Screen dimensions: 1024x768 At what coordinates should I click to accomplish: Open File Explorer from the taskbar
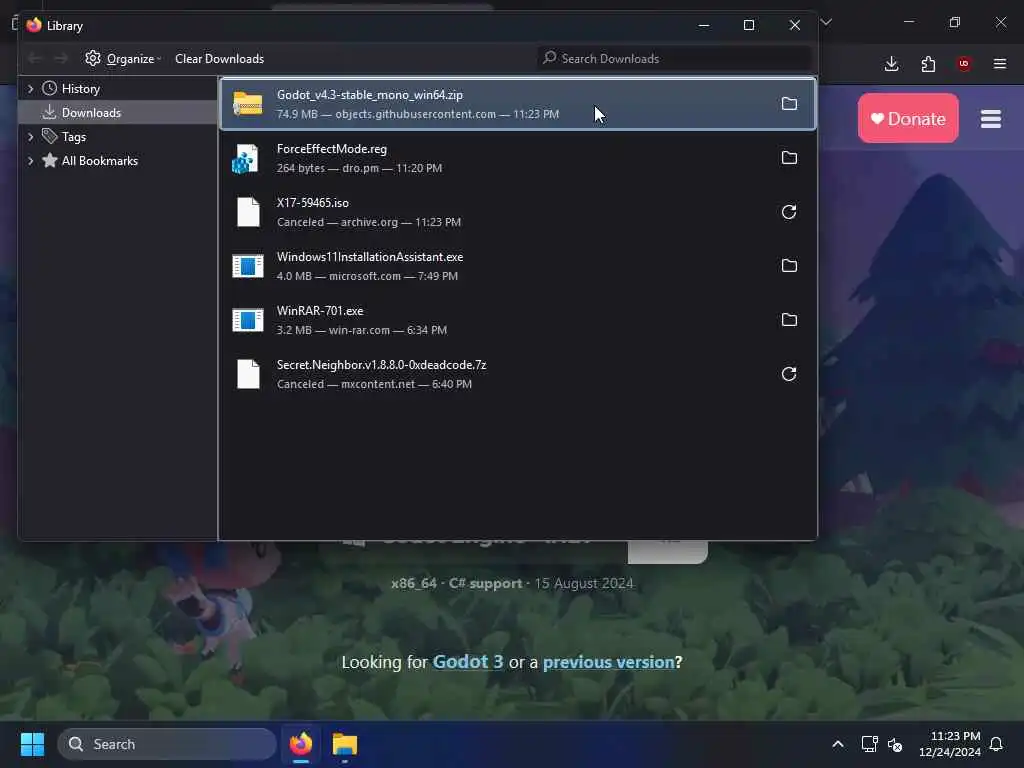point(344,744)
